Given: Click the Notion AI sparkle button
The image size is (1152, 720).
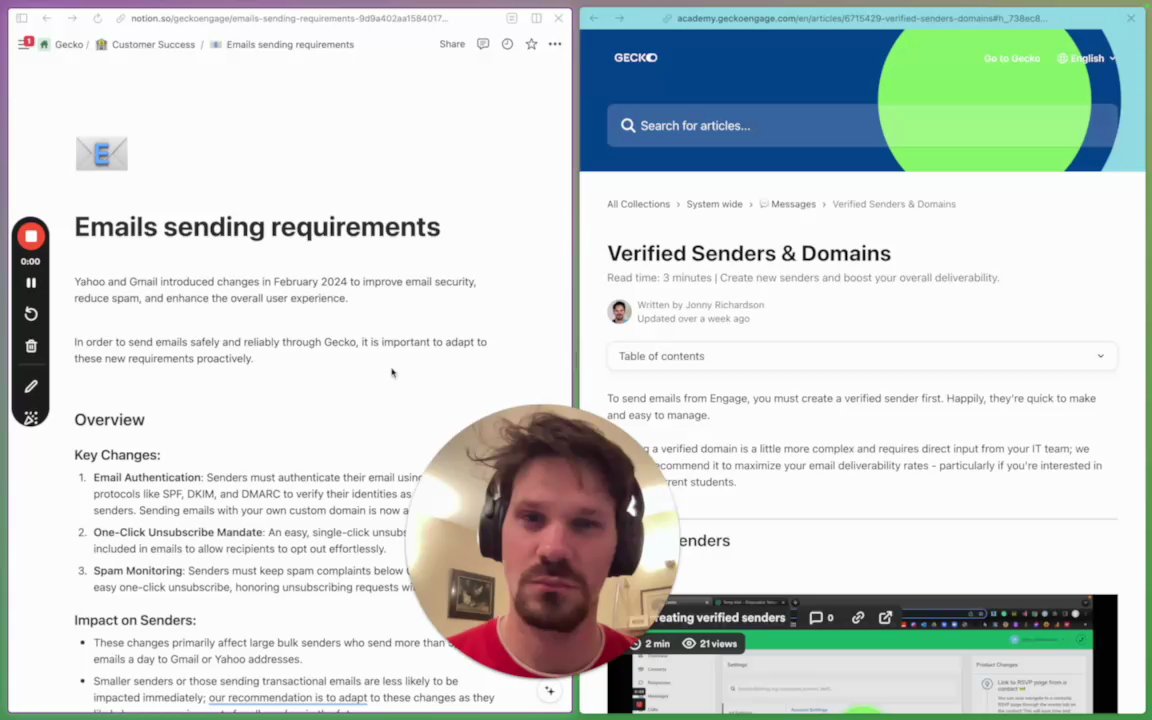Looking at the screenshot, I should click(550, 691).
